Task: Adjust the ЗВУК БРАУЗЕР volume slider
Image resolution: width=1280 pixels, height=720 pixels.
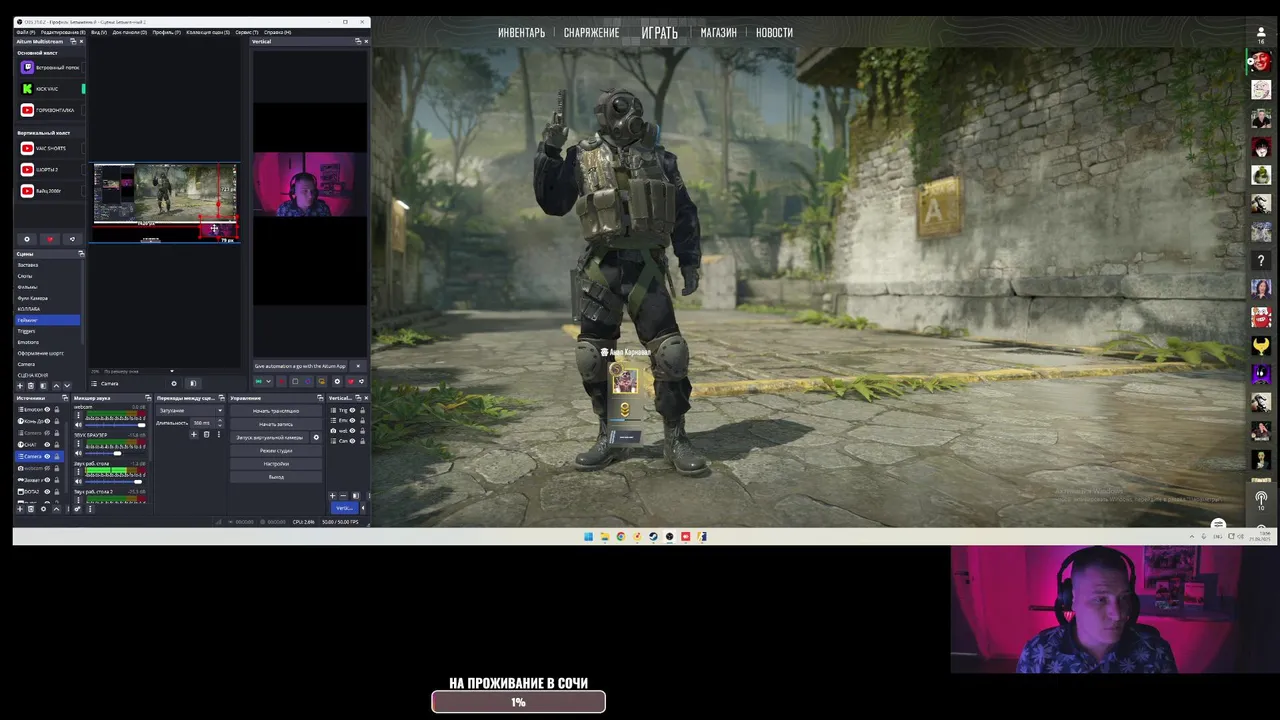Action: tap(115, 453)
